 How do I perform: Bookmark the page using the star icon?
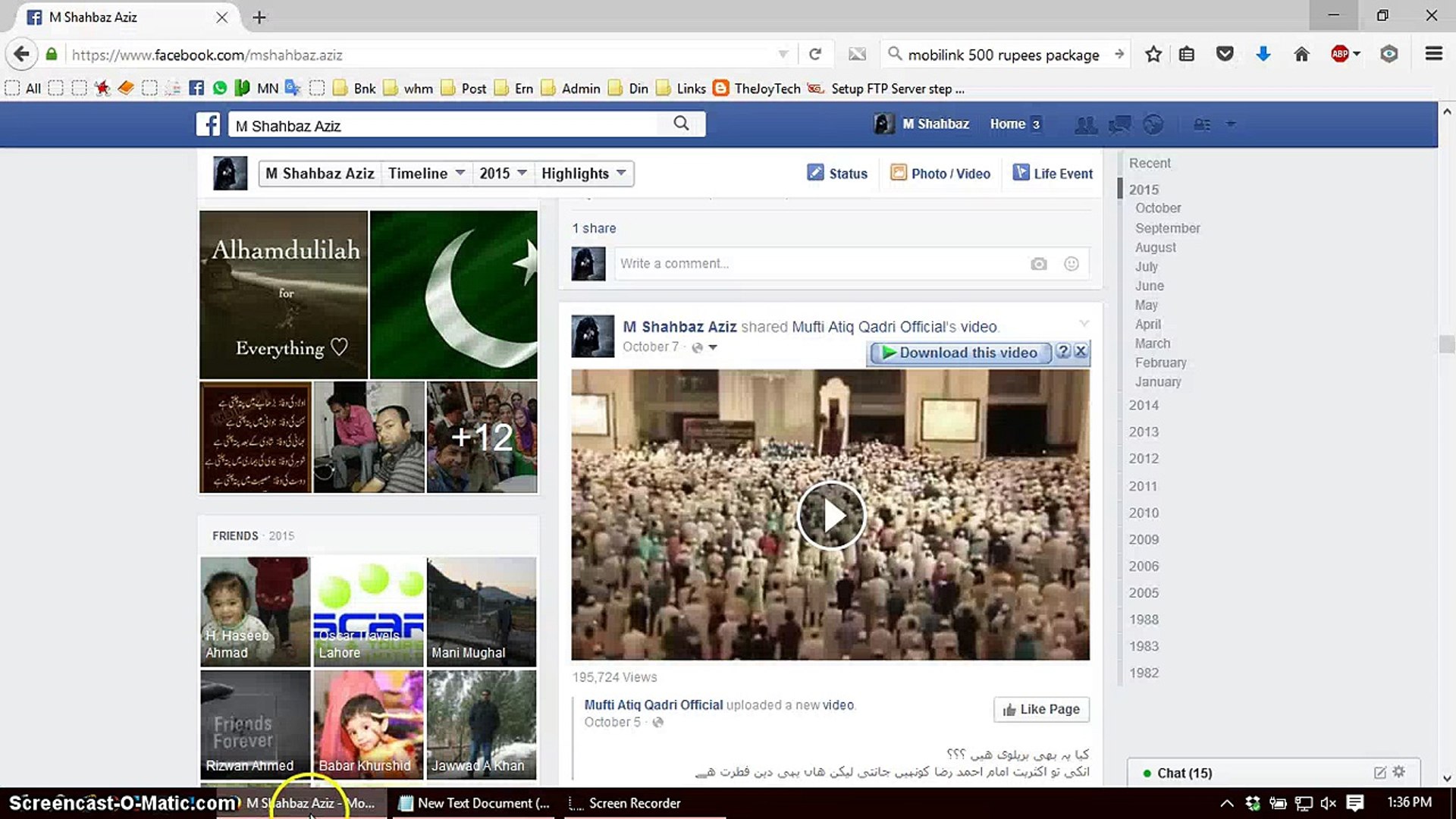tap(1153, 54)
